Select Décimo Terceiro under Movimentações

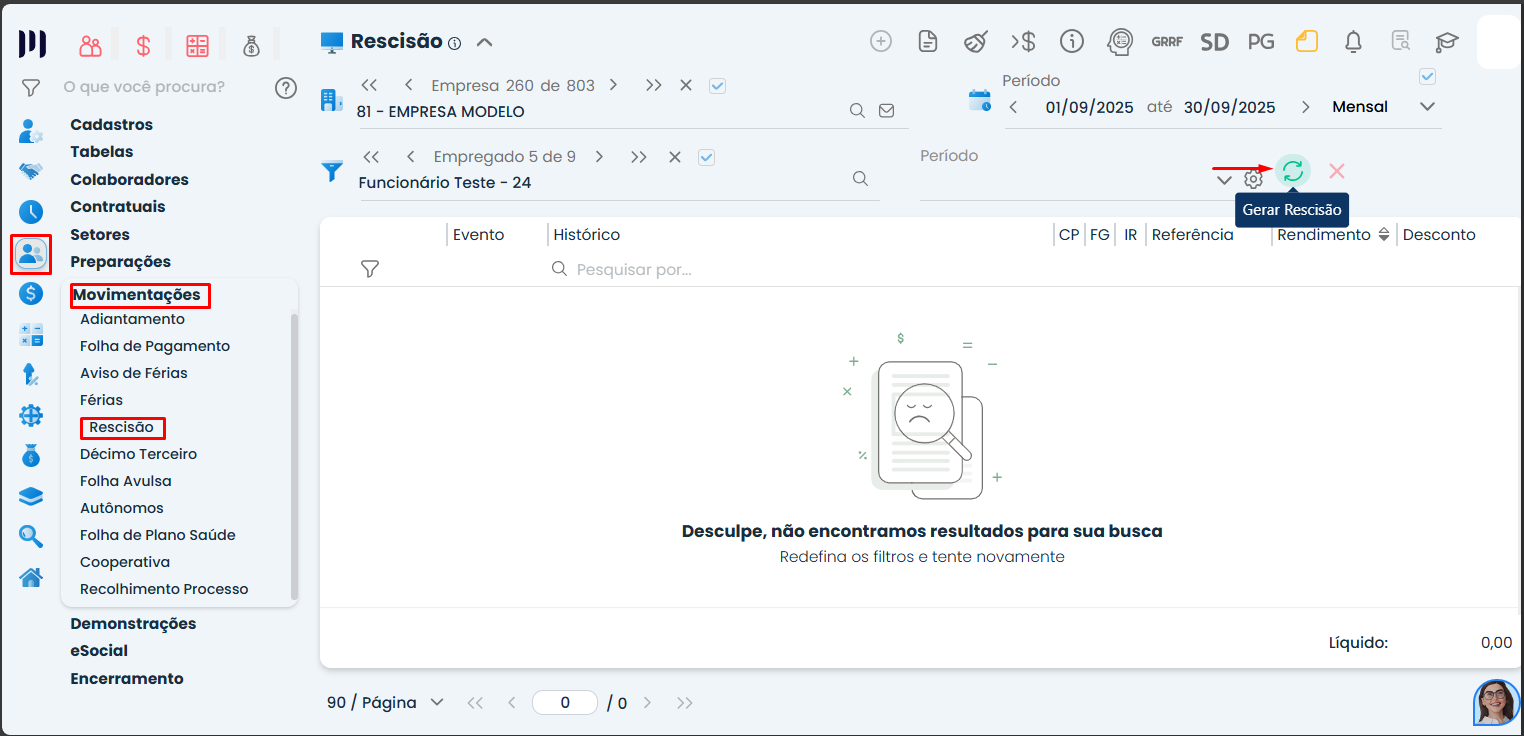tap(138, 454)
